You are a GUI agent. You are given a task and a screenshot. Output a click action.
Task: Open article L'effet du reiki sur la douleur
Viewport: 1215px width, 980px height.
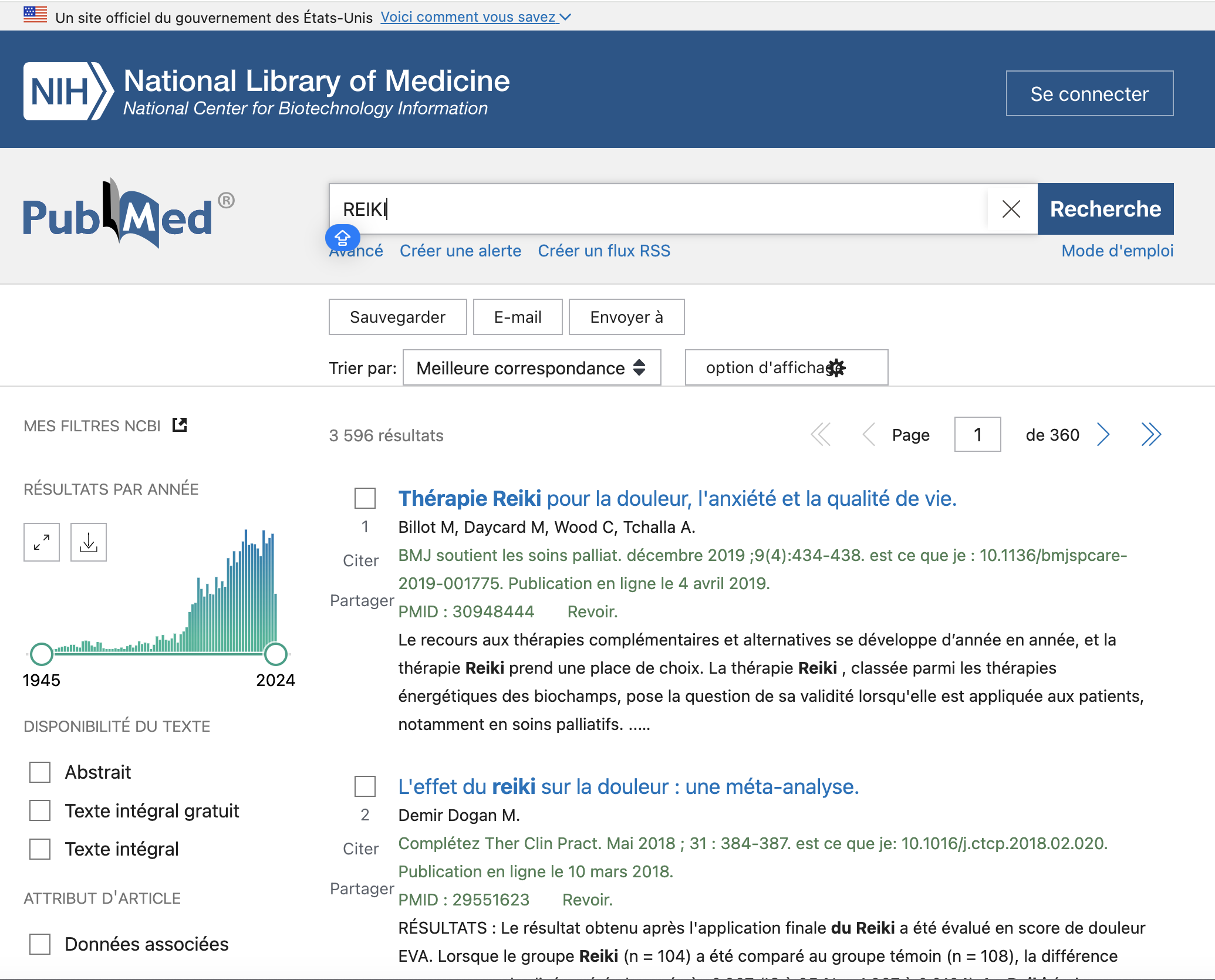629,786
